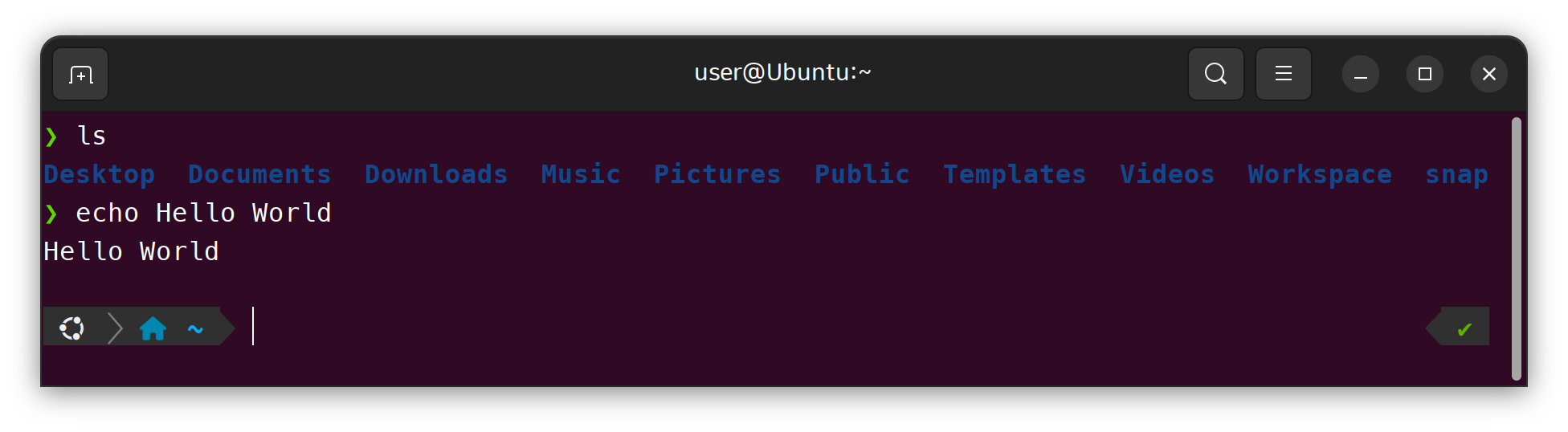Maximize the terminal window

pos(1424,75)
